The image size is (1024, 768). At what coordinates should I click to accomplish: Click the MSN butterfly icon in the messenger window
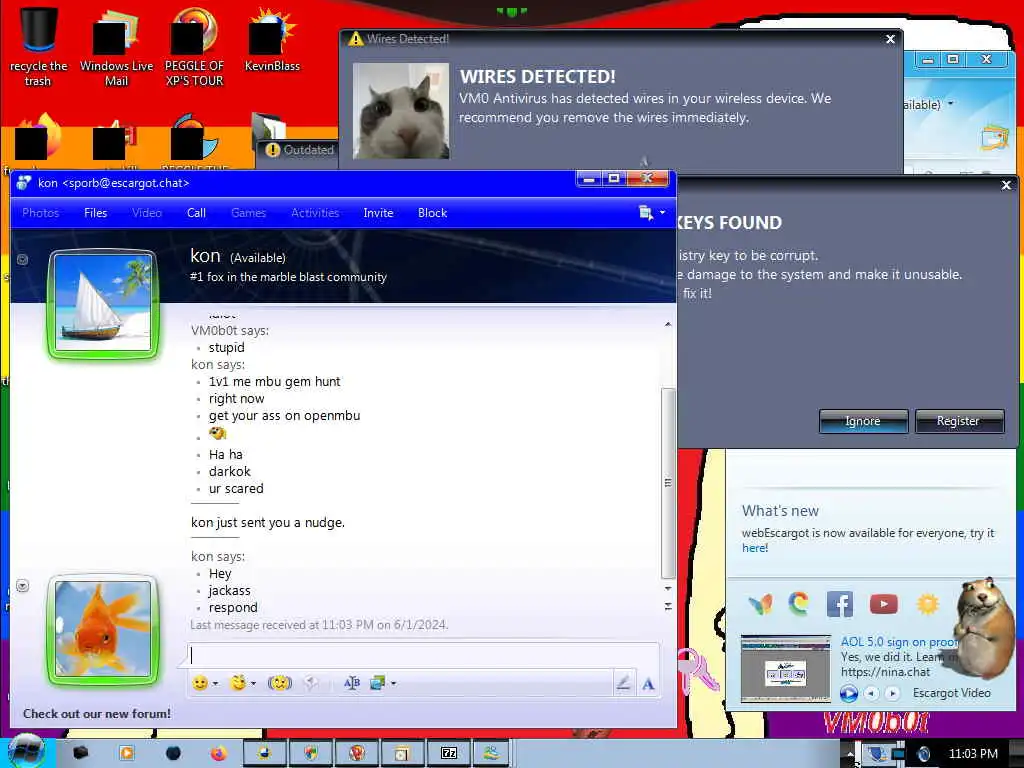pos(760,604)
